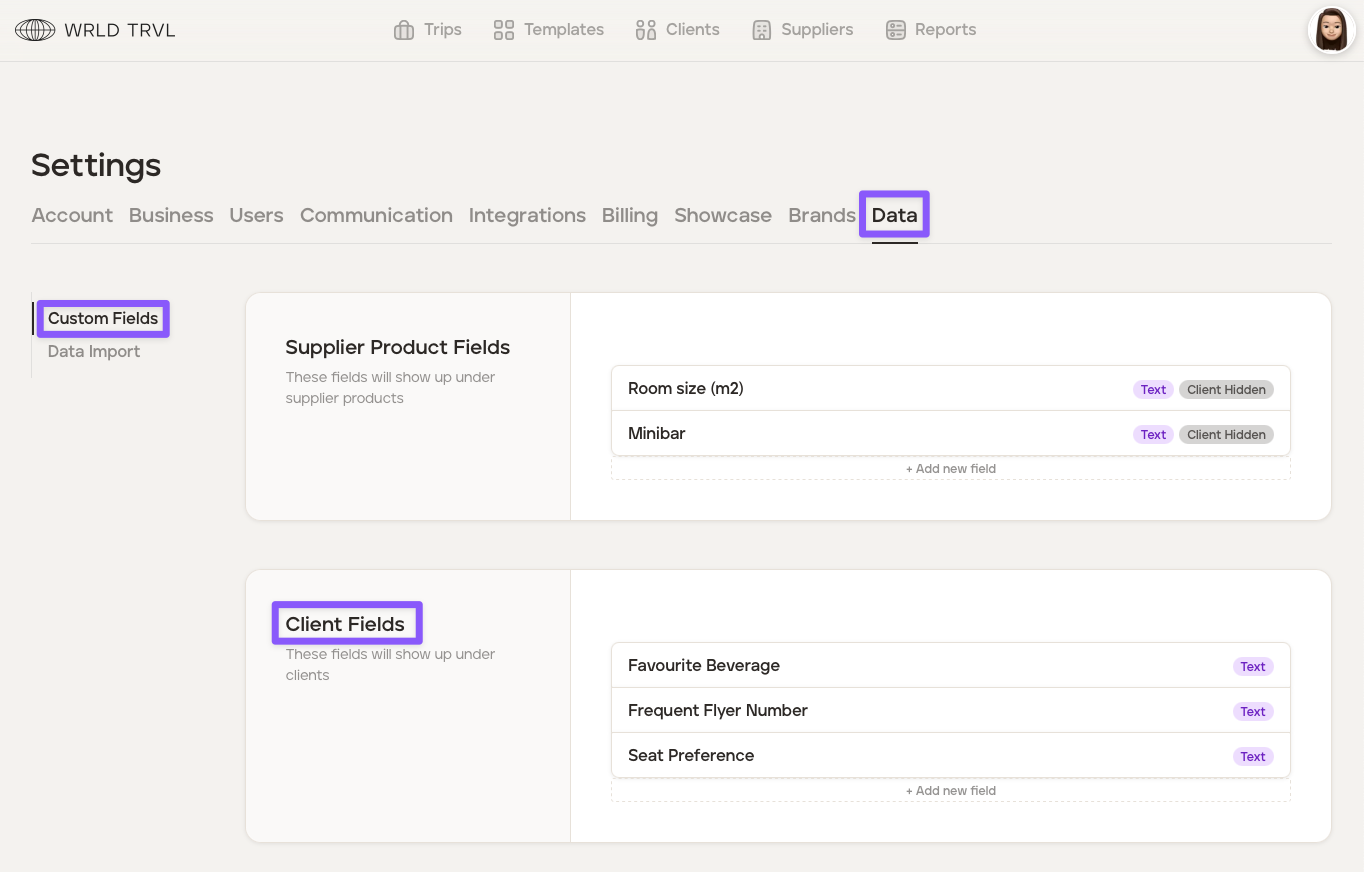Click the Suppliers building icon
1364x872 pixels.
pyautogui.click(x=762, y=30)
